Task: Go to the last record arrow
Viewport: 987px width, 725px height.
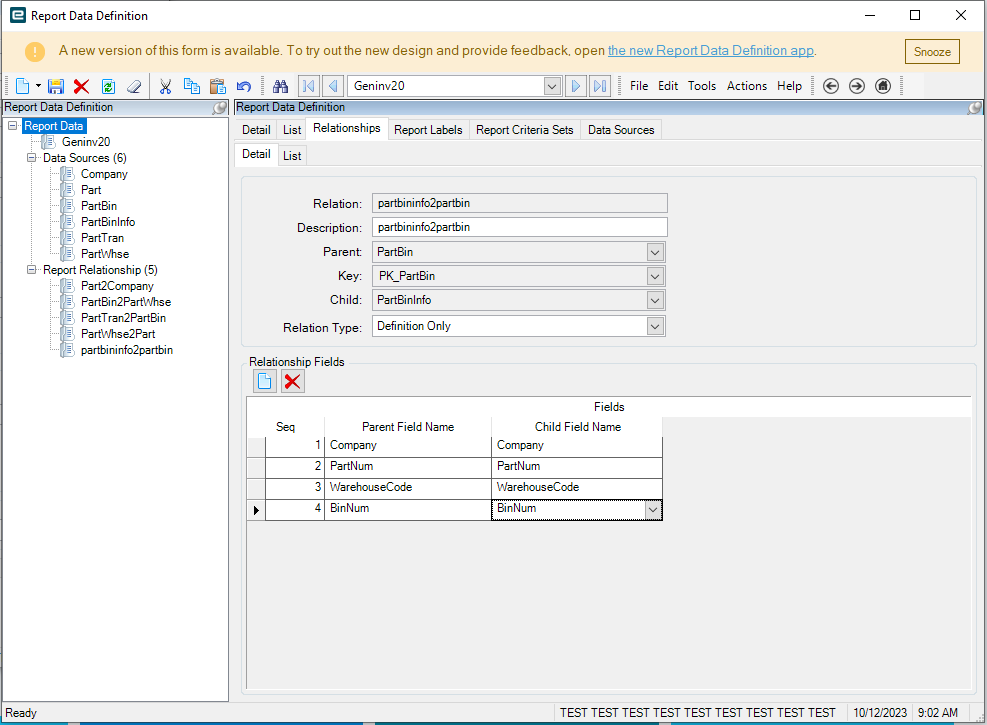Action: pos(599,86)
